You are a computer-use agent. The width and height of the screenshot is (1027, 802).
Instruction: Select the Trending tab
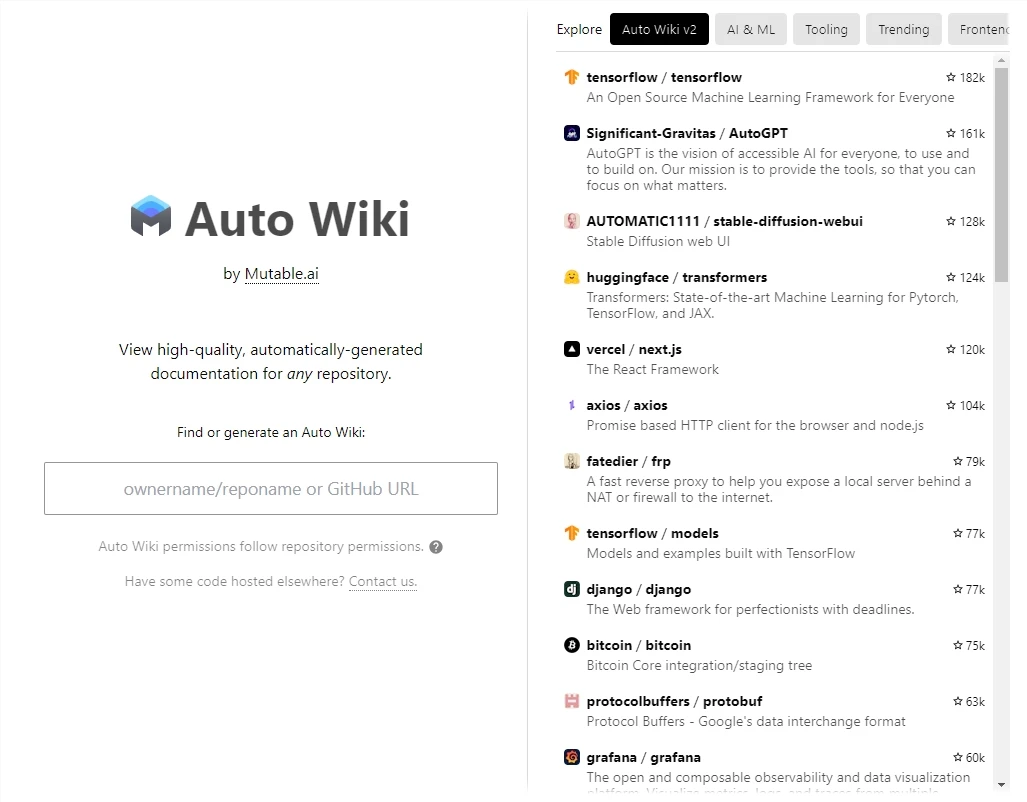tap(903, 29)
